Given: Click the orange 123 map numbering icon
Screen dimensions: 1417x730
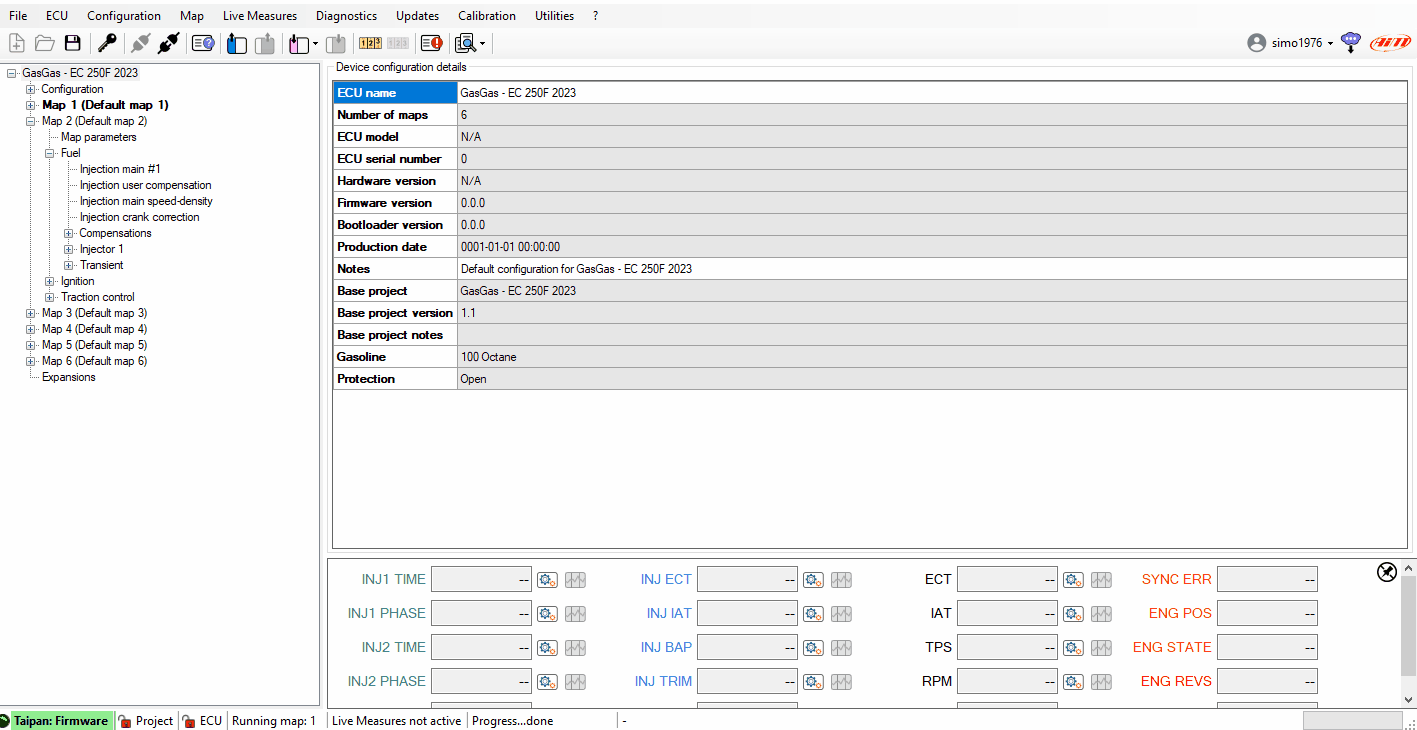Looking at the screenshot, I should coord(370,43).
